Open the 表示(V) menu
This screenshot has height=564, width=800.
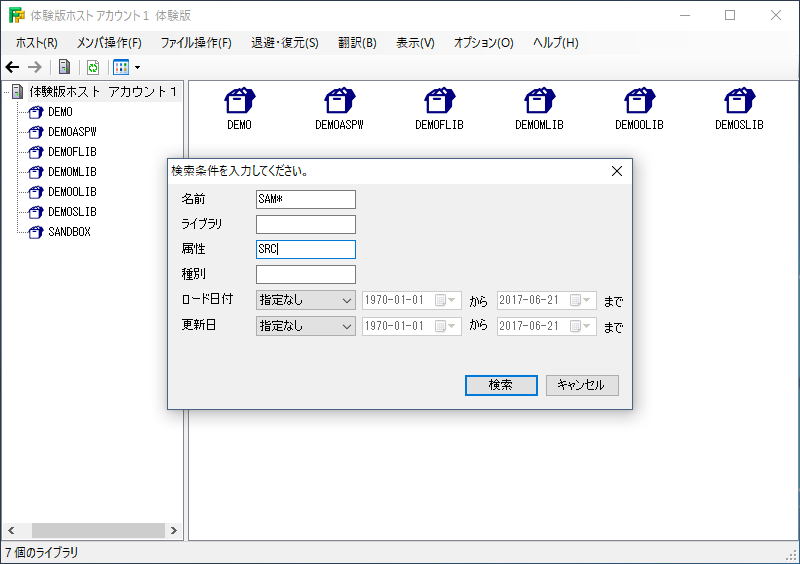tap(415, 43)
